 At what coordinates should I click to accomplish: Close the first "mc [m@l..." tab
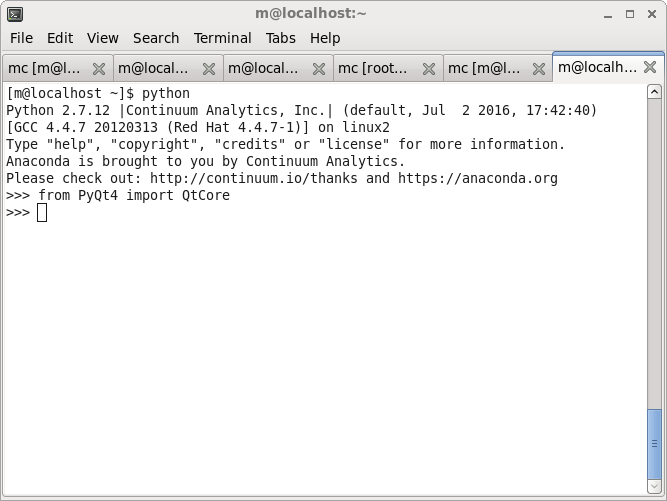[x=99, y=69]
